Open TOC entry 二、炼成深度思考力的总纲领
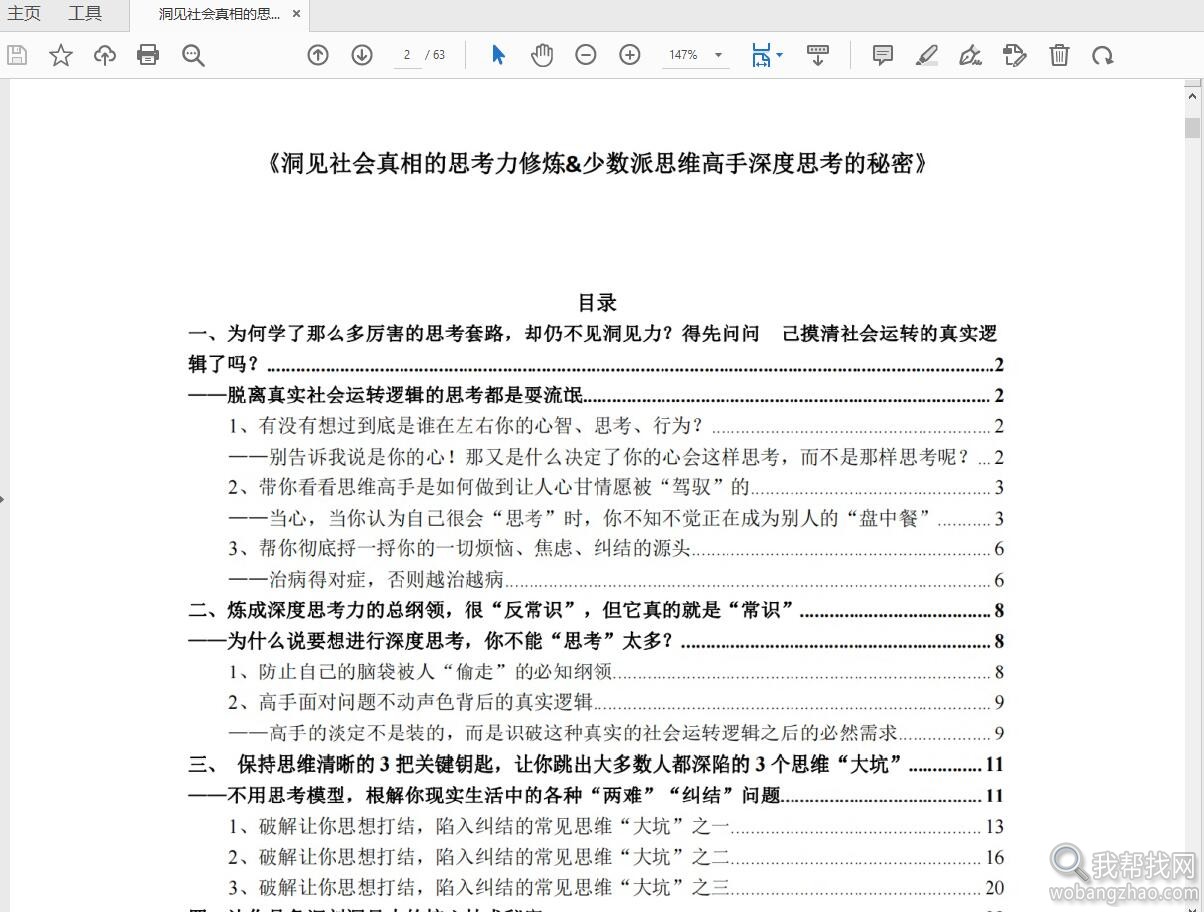The height and width of the screenshot is (912, 1204). tap(596, 610)
